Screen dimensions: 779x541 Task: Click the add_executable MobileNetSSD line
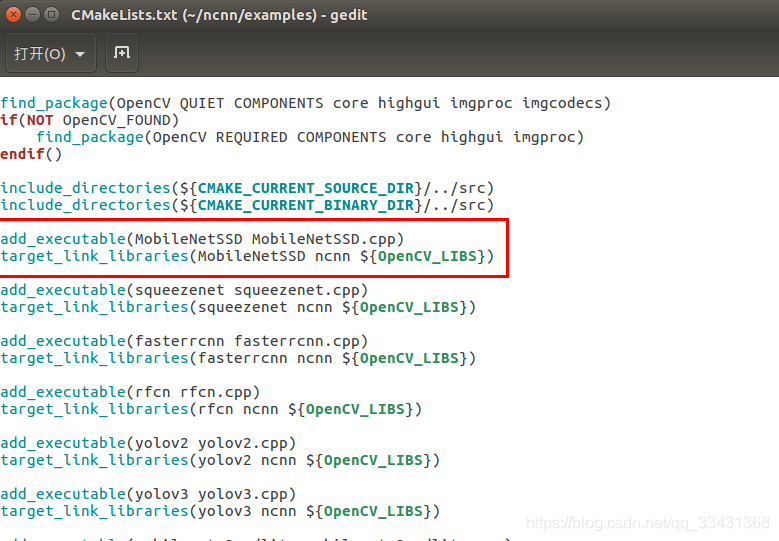tap(202, 239)
